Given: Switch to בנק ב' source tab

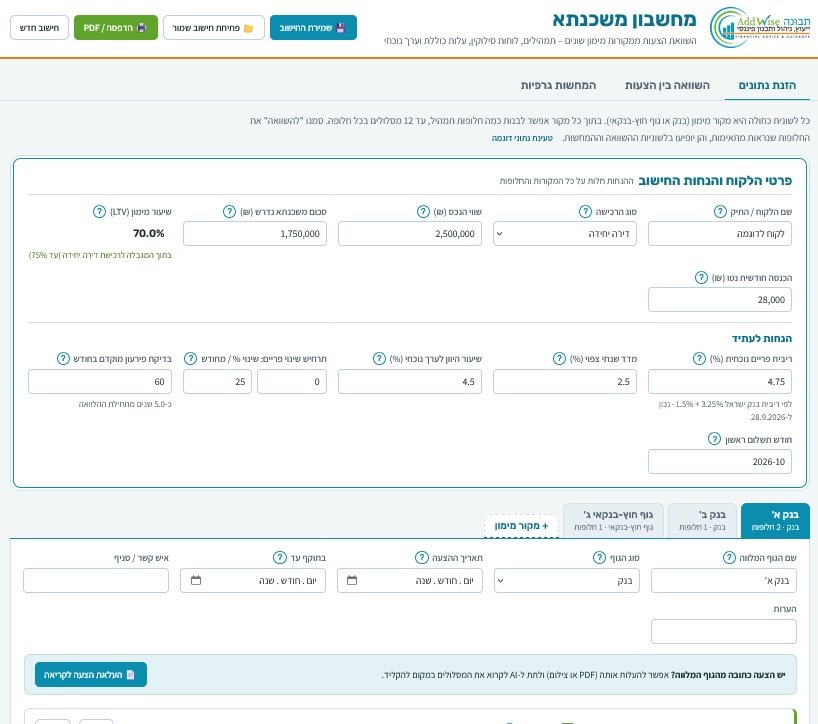Looking at the screenshot, I should 702,521.
